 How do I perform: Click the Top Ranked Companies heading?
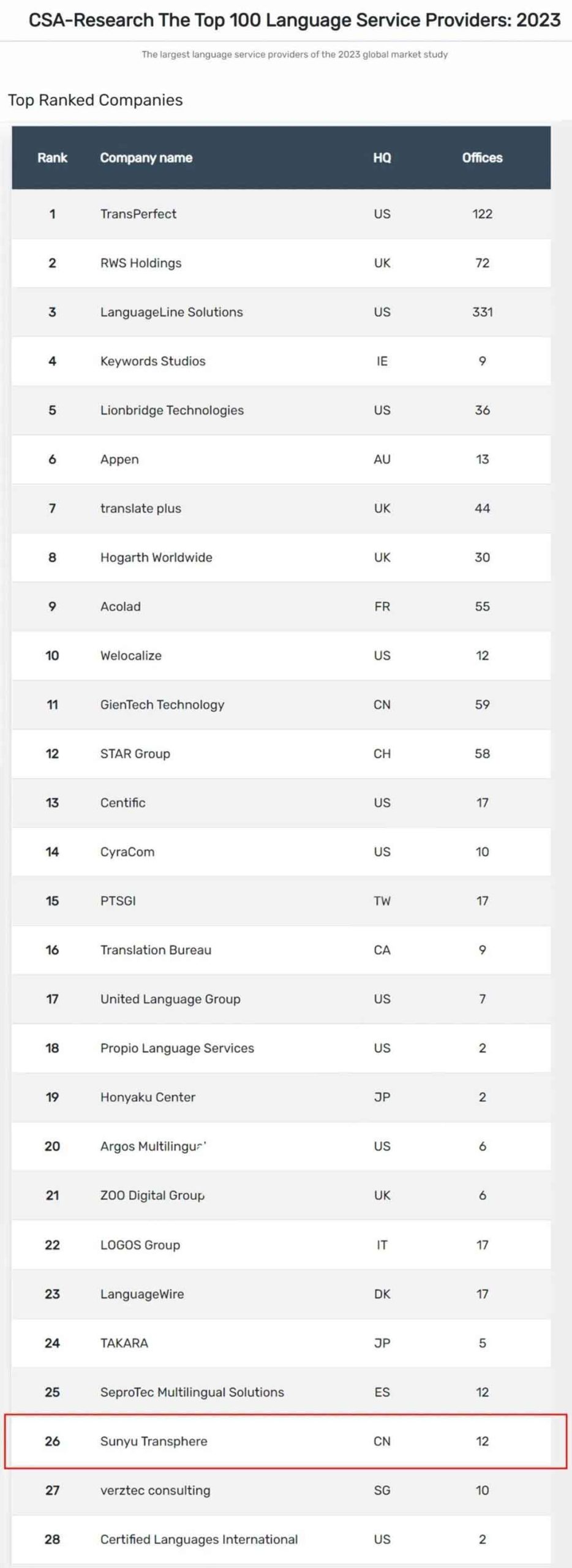coord(95,100)
